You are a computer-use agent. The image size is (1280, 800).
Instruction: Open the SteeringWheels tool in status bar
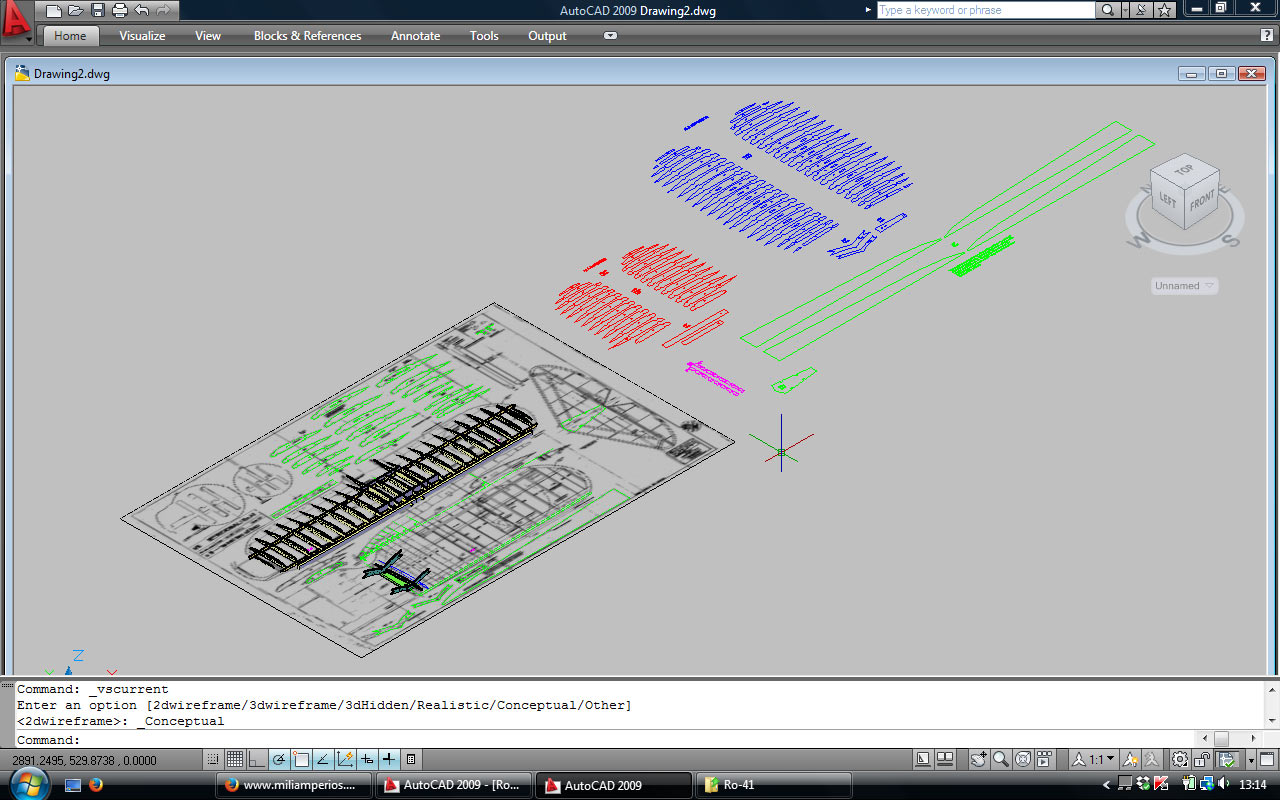(x=1023, y=760)
